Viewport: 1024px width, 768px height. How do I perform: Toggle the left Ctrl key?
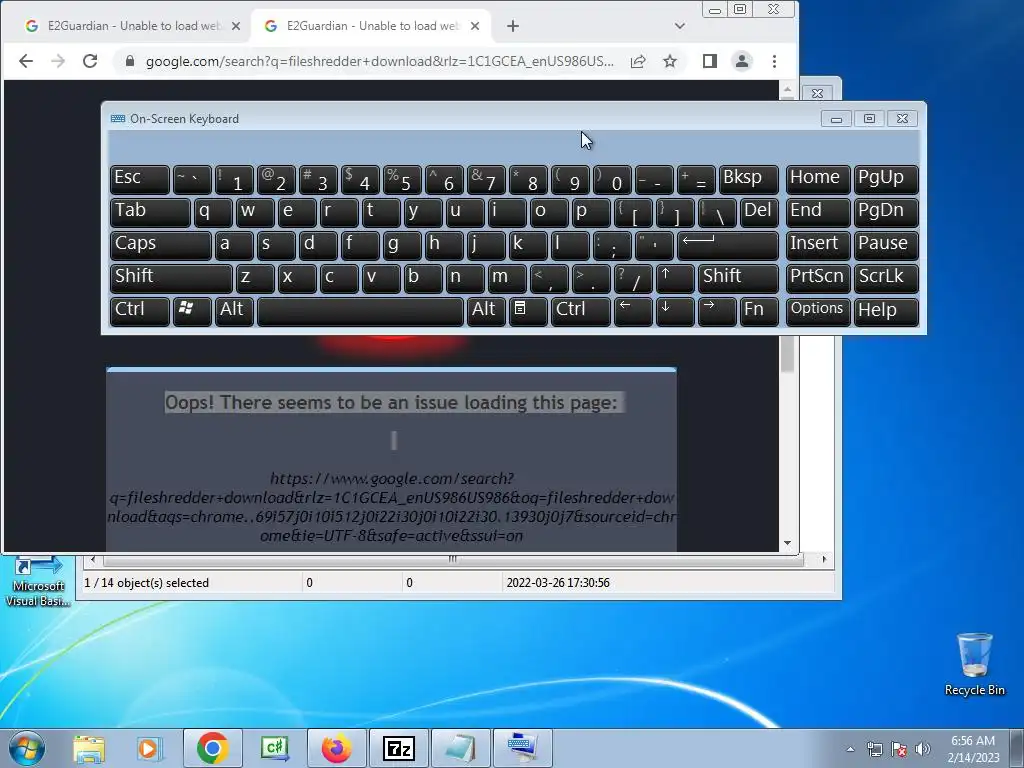coord(140,311)
